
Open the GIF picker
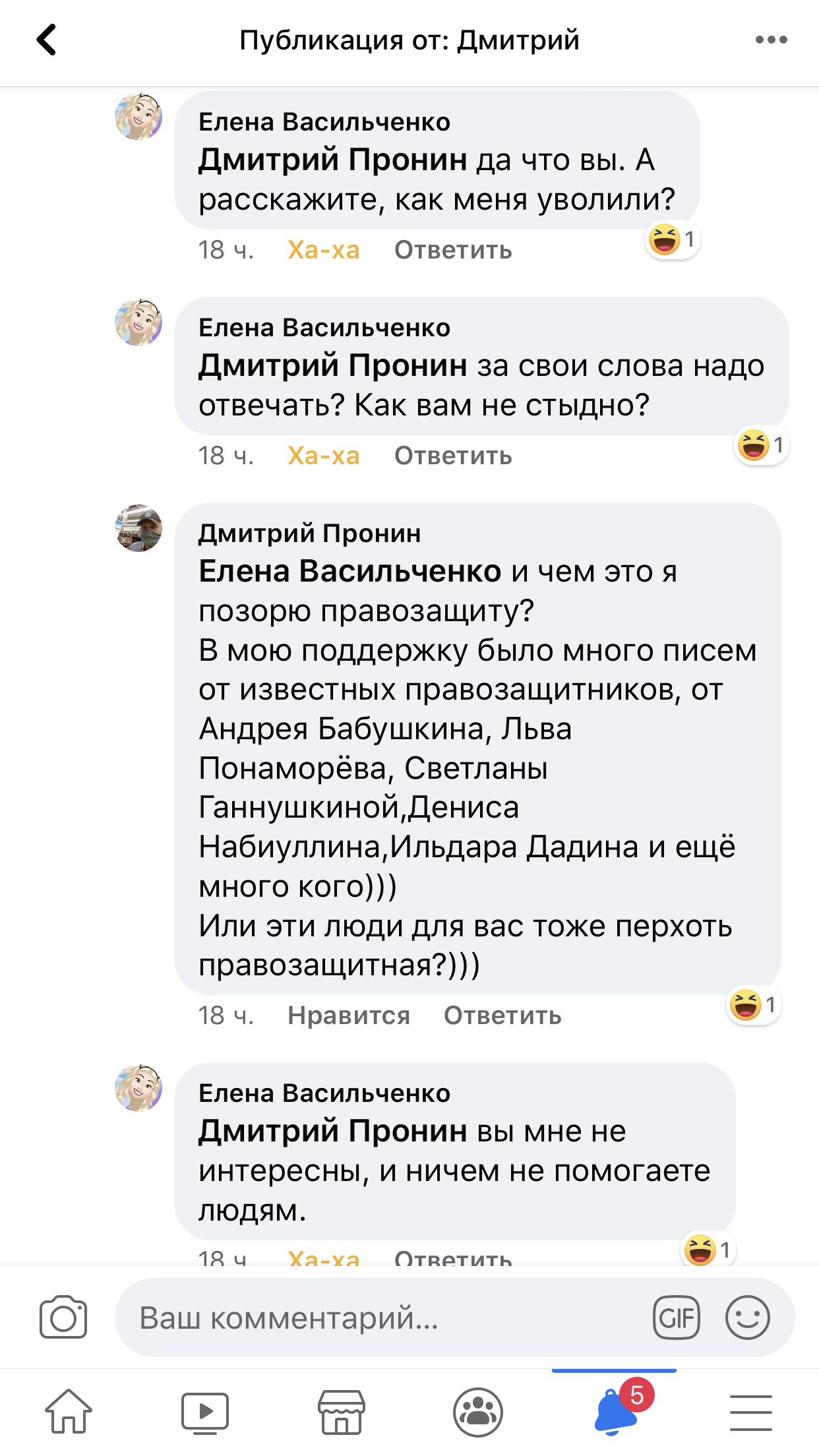click(x=676, y=1318)
